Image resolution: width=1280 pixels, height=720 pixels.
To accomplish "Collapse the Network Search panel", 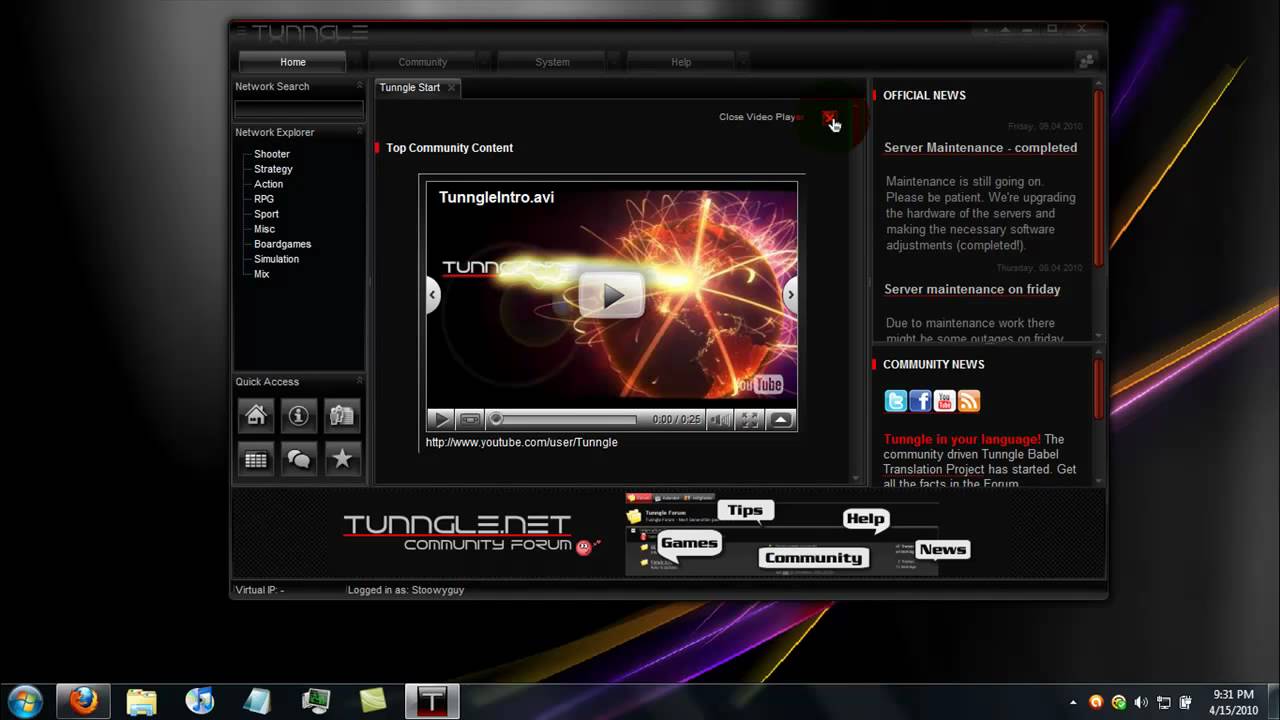I will pyautogui.click(x=359, y=86).
